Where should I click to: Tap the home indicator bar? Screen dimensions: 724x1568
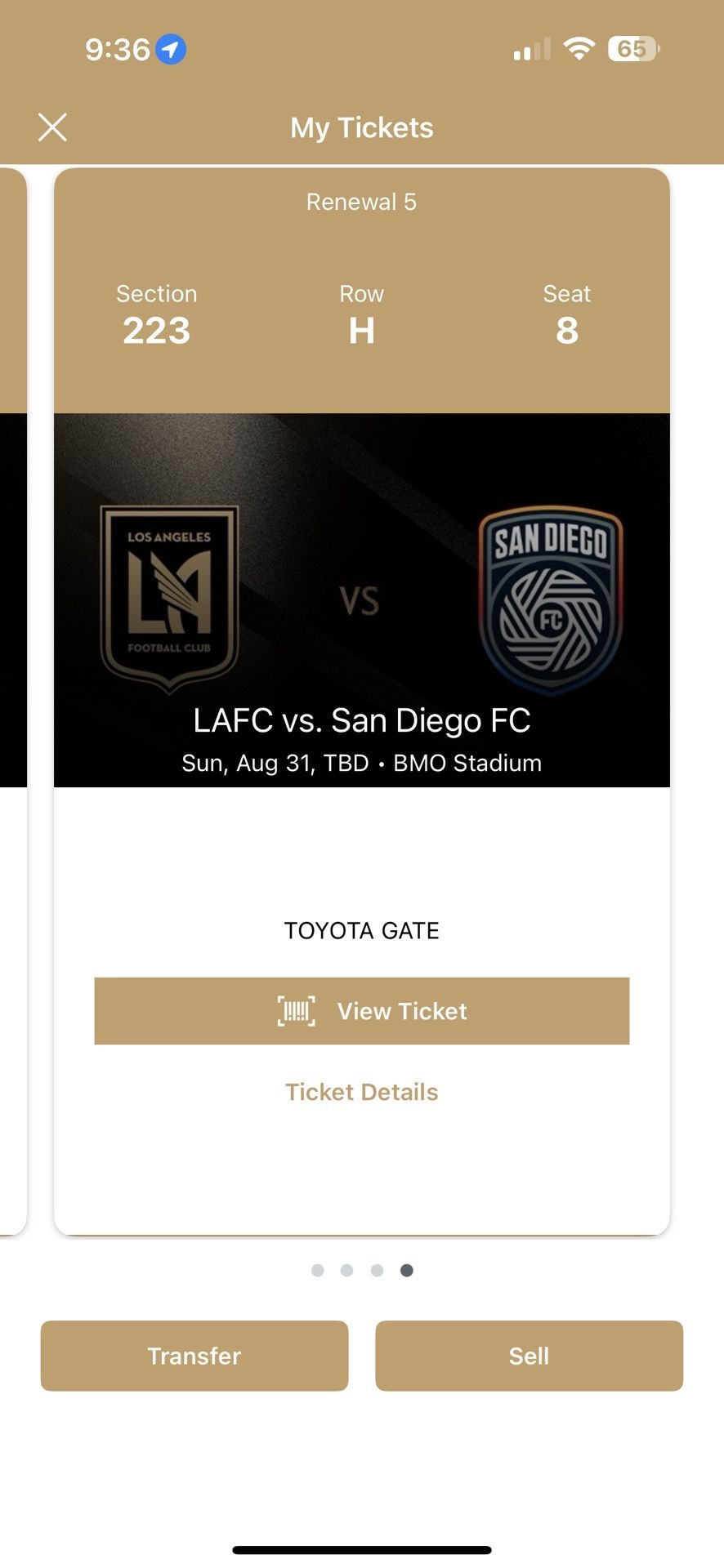361,1550
